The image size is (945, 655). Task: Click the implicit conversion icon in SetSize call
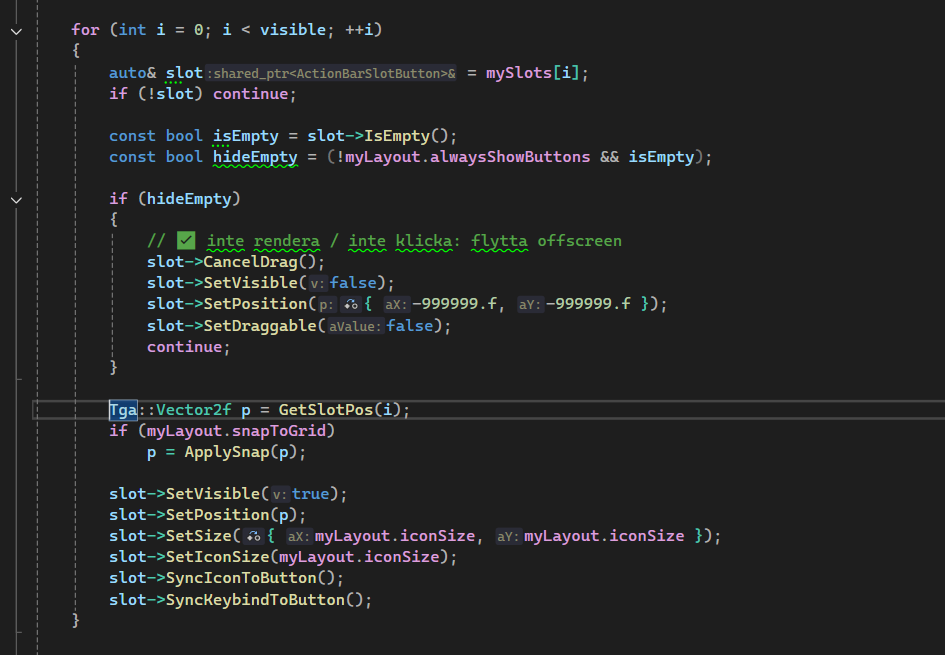pos(256,536)
